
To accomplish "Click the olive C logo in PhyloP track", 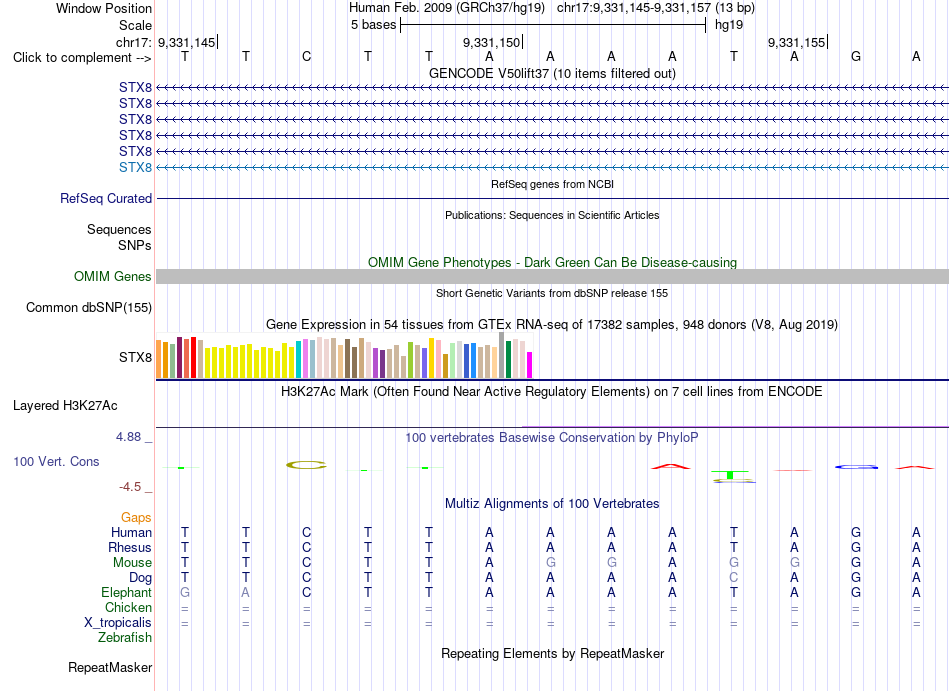I will (306, 465).
